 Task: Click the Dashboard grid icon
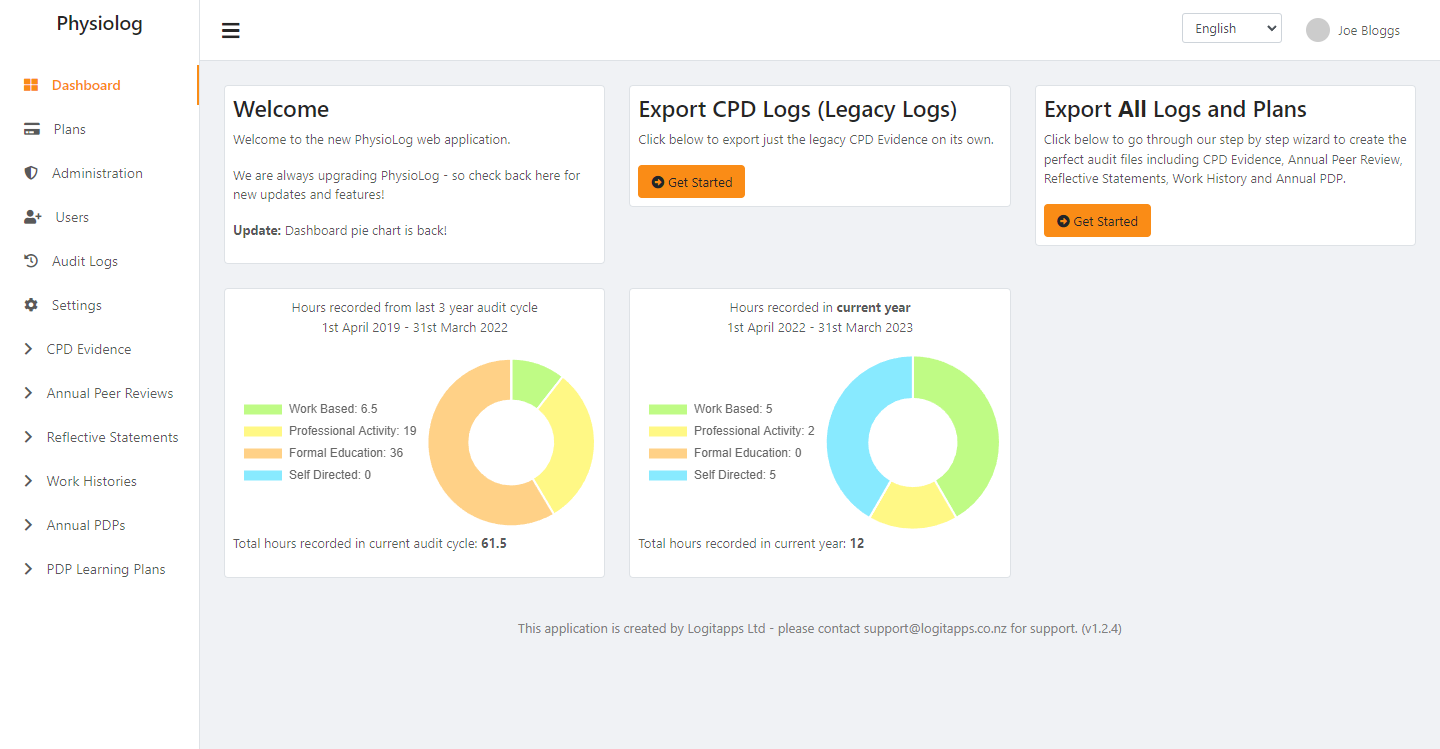coord(31,85)
